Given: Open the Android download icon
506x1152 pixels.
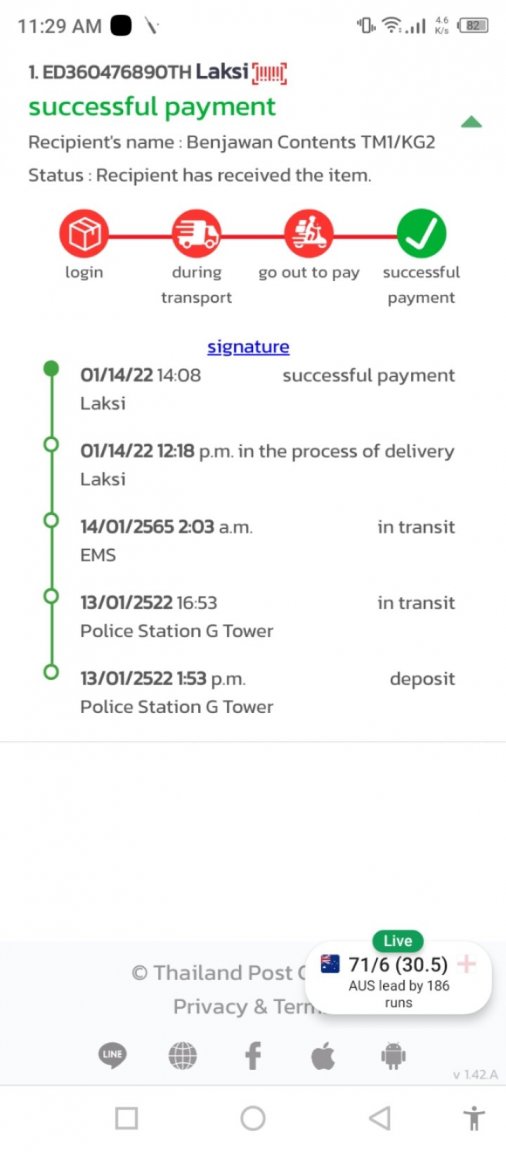Looking at the screenshot, I should tap(393, 1056).
